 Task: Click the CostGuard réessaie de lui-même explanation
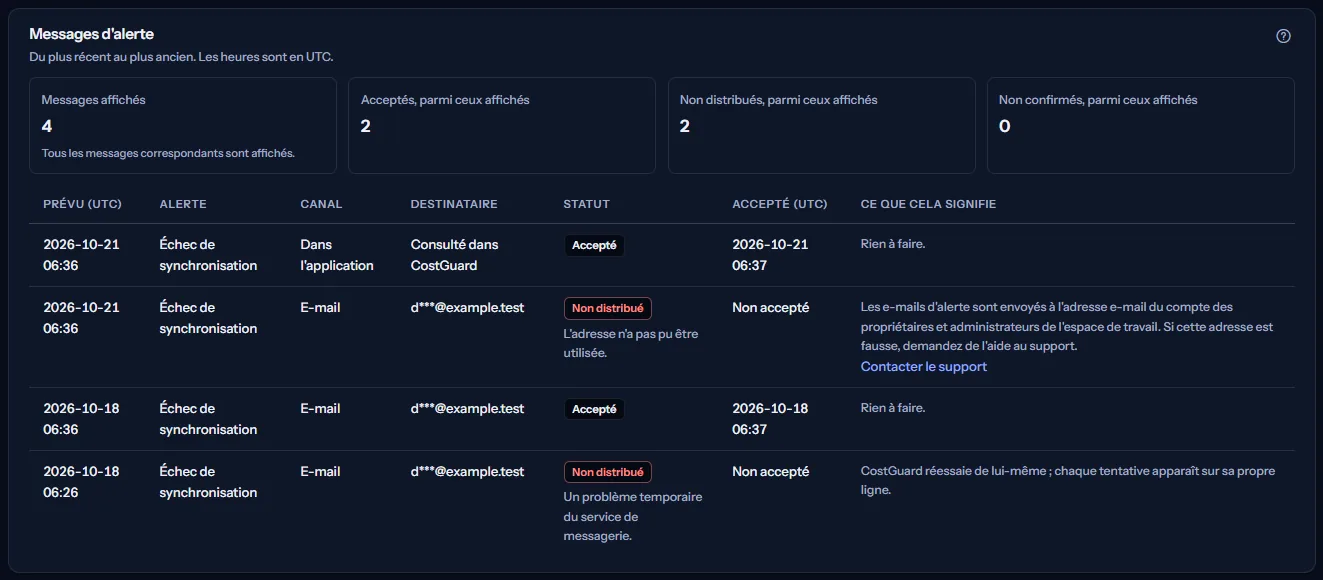click(1068, 481)
